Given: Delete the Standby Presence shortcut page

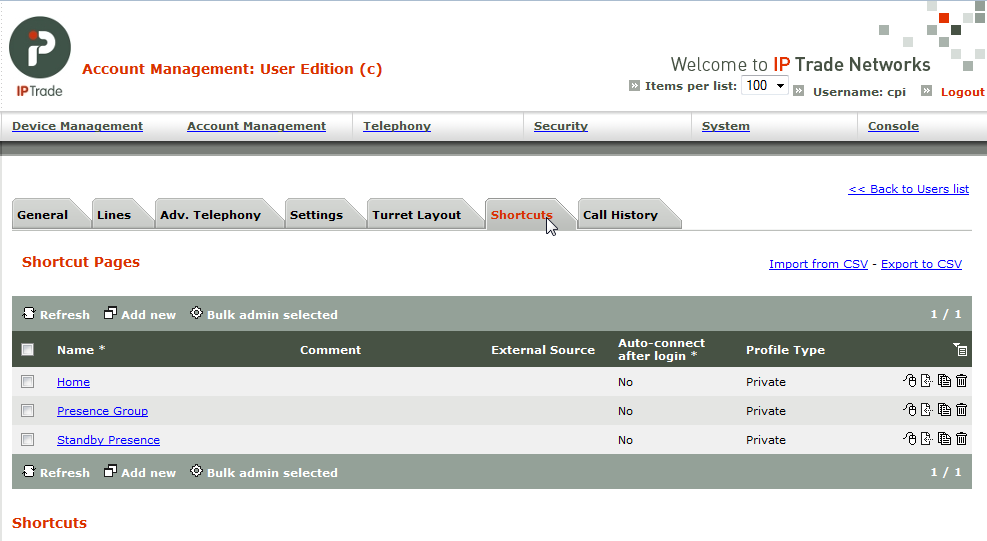Looking at the screenshot, I should [961, 439].
